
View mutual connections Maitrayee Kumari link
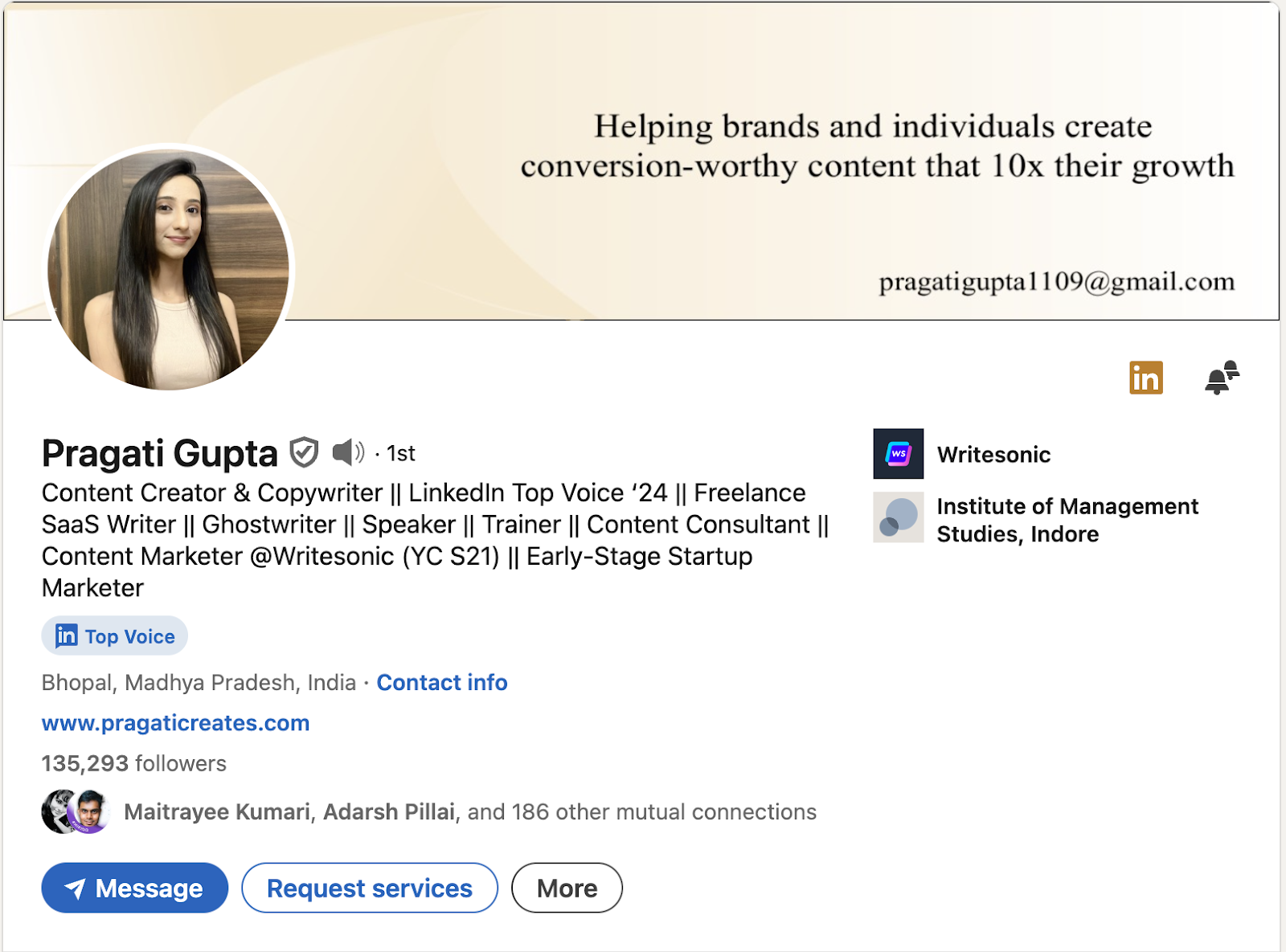[217, 811]
